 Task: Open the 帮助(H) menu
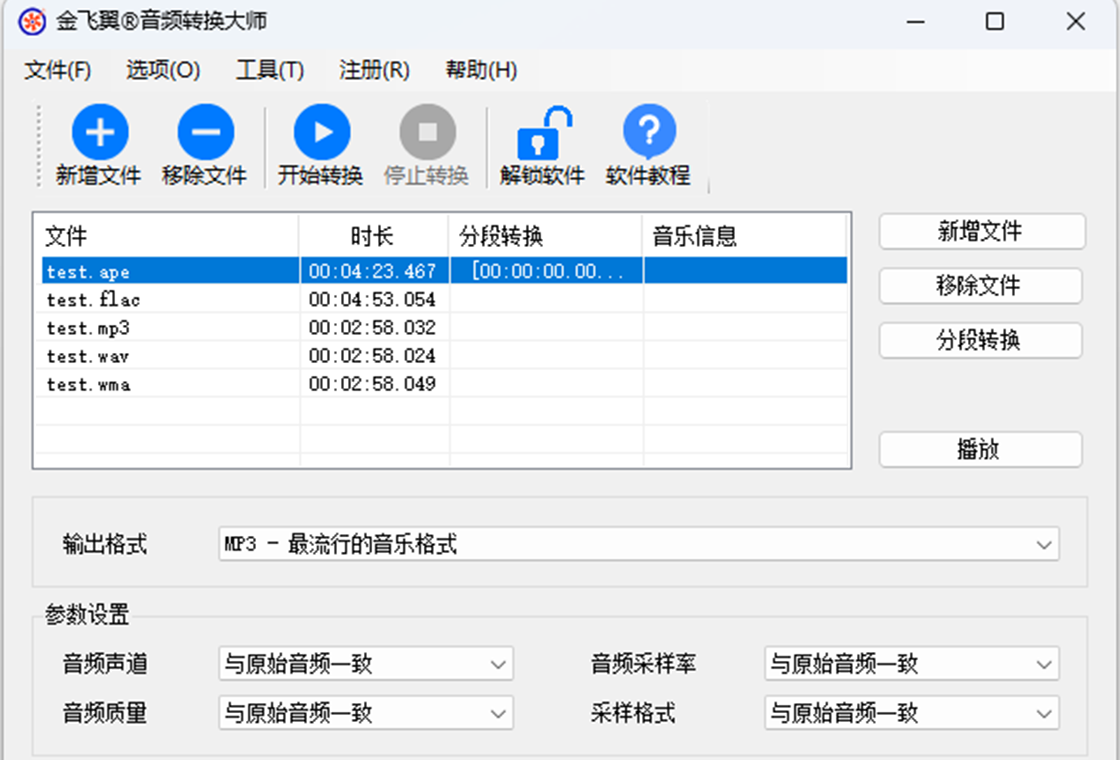click(x=481, y=70)
